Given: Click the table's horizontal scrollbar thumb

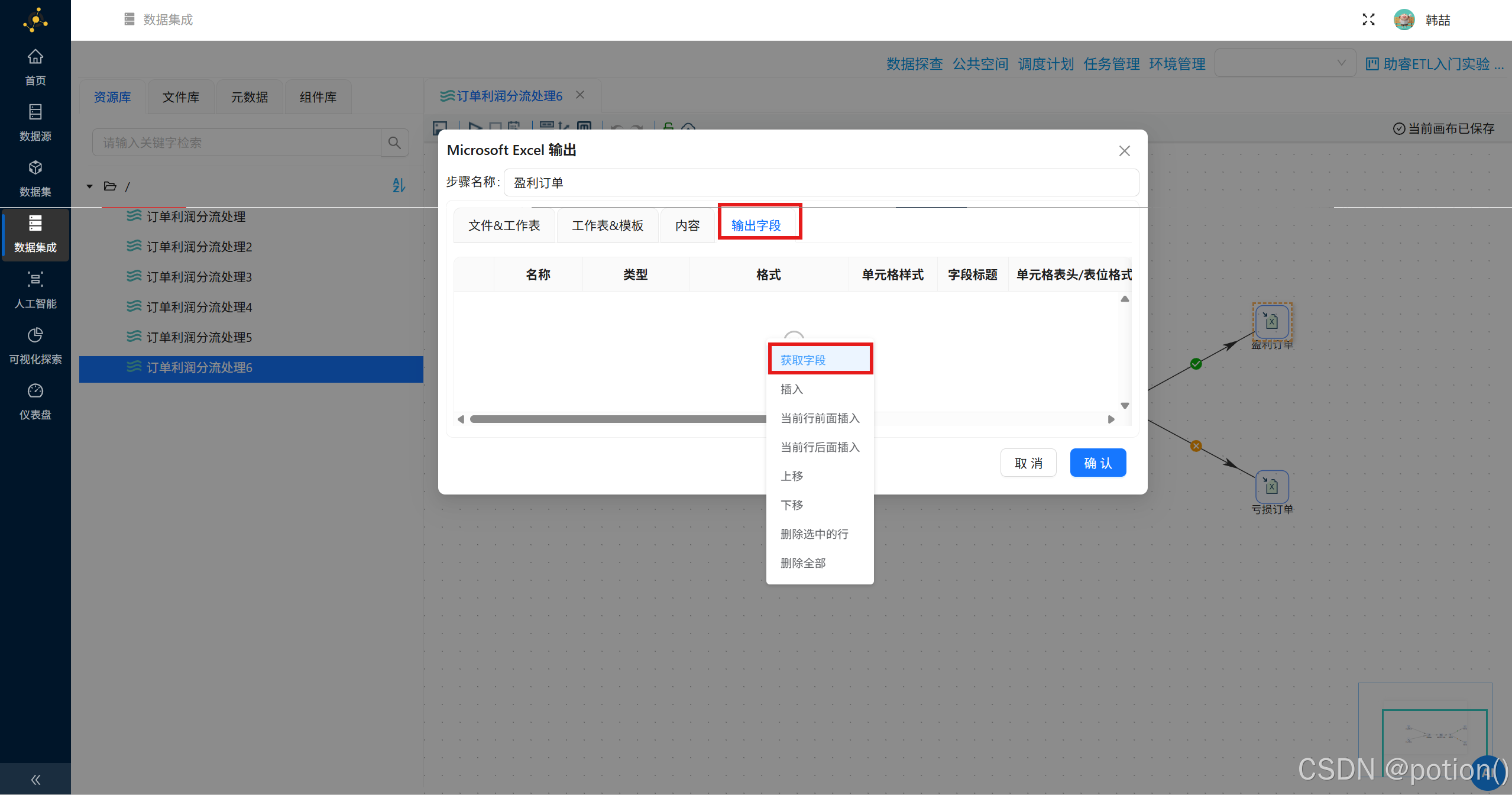Looking at the screenshot, I should coord(617,419).
